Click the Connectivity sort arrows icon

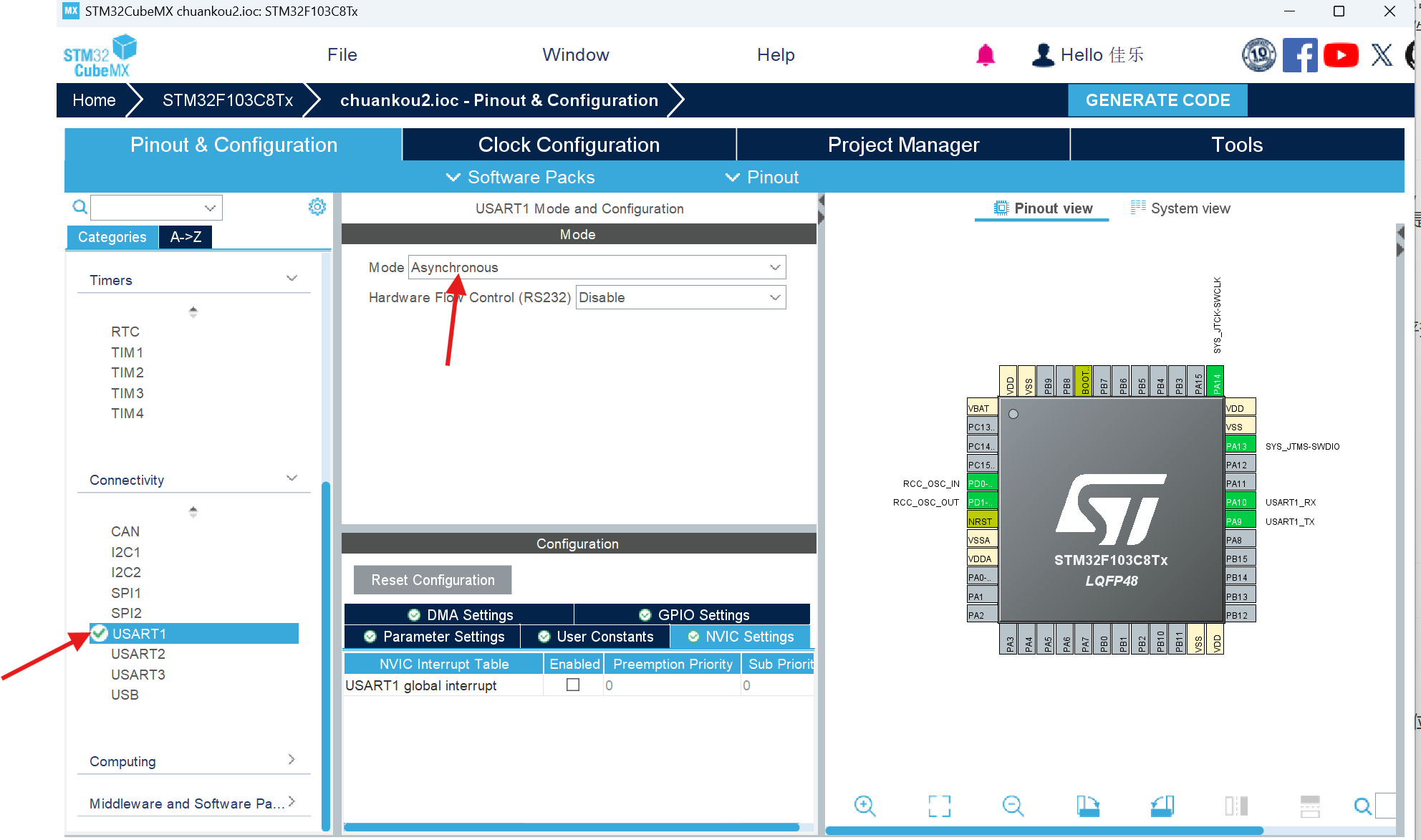[x=193, y=511]
